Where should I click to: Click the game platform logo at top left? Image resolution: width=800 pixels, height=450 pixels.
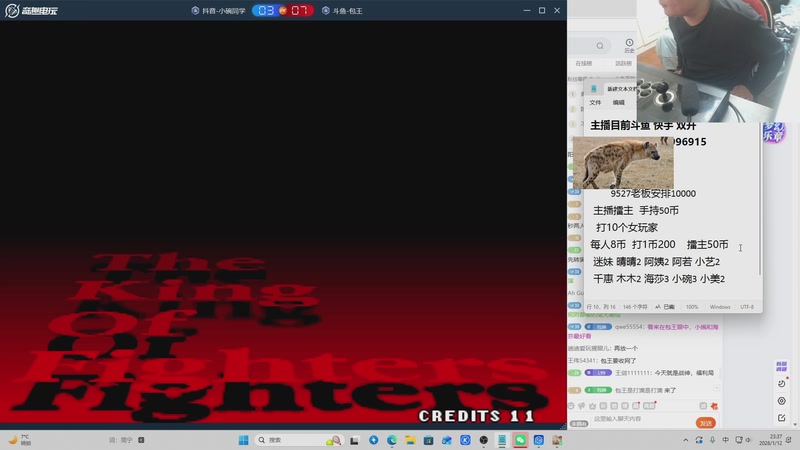tap(32, 10)
